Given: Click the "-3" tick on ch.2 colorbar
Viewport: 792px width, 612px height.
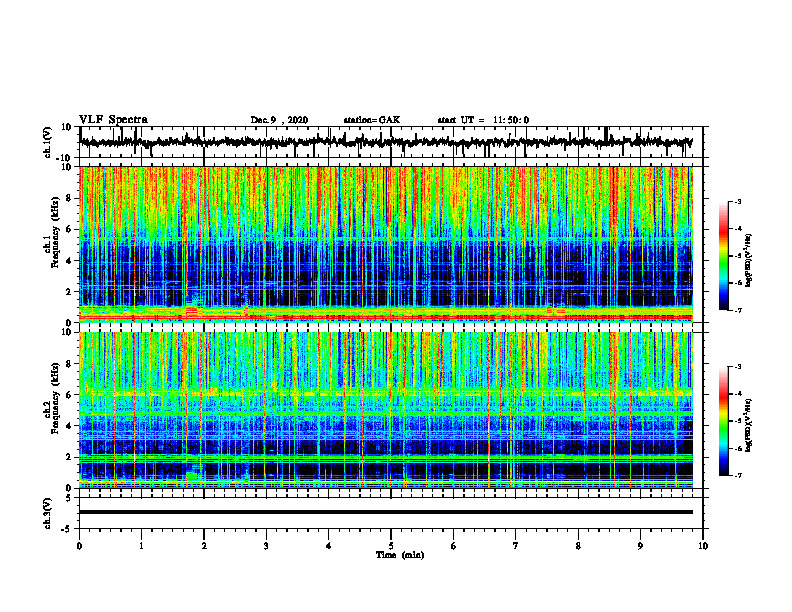Looking at the screenshot, I should click(x=738, y=367).
